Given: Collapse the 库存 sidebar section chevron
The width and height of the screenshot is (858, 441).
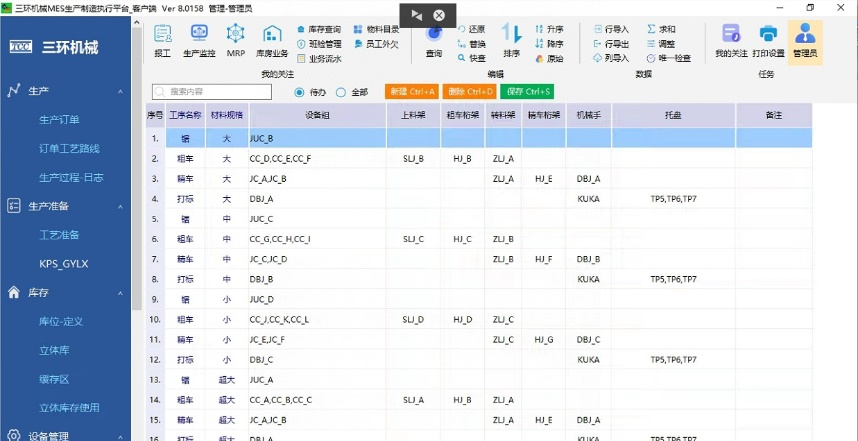Looking at the screenshot, I should 120,293.
